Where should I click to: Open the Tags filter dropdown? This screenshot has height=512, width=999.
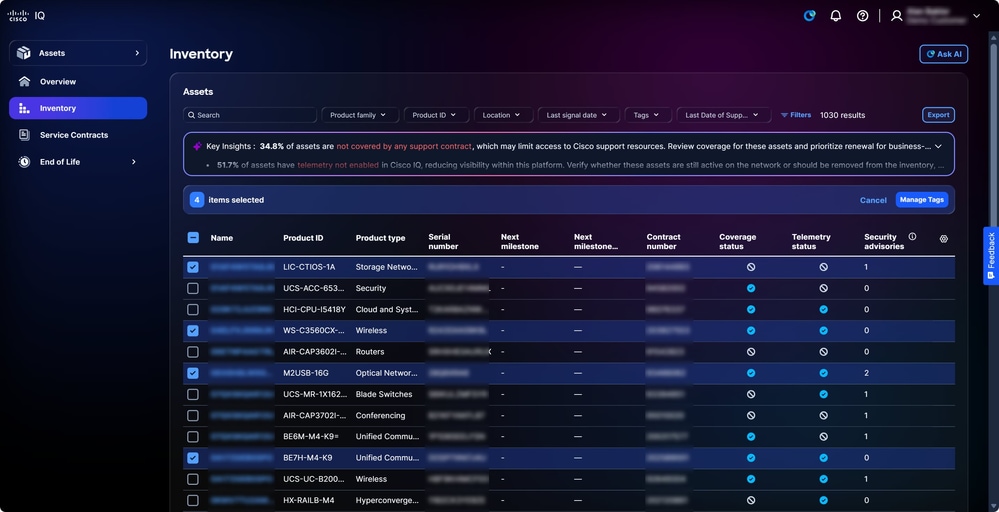pyautogui.click(x=648, y=115)
